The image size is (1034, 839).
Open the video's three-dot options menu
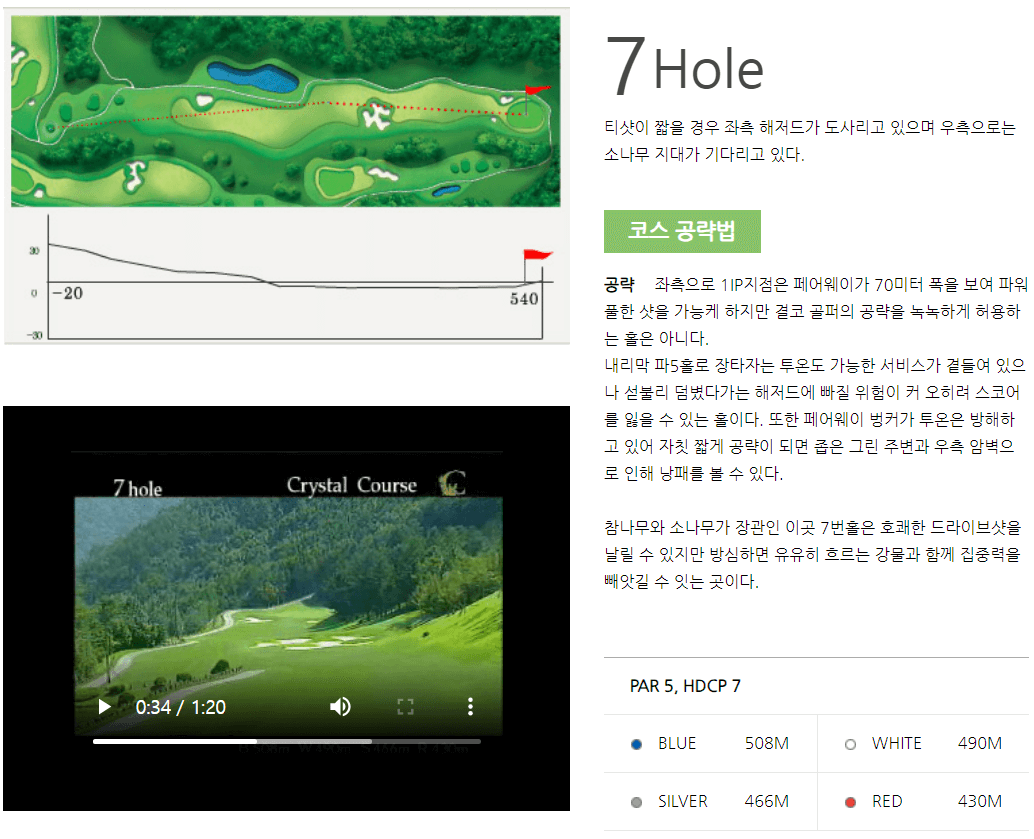coord(470,706)
